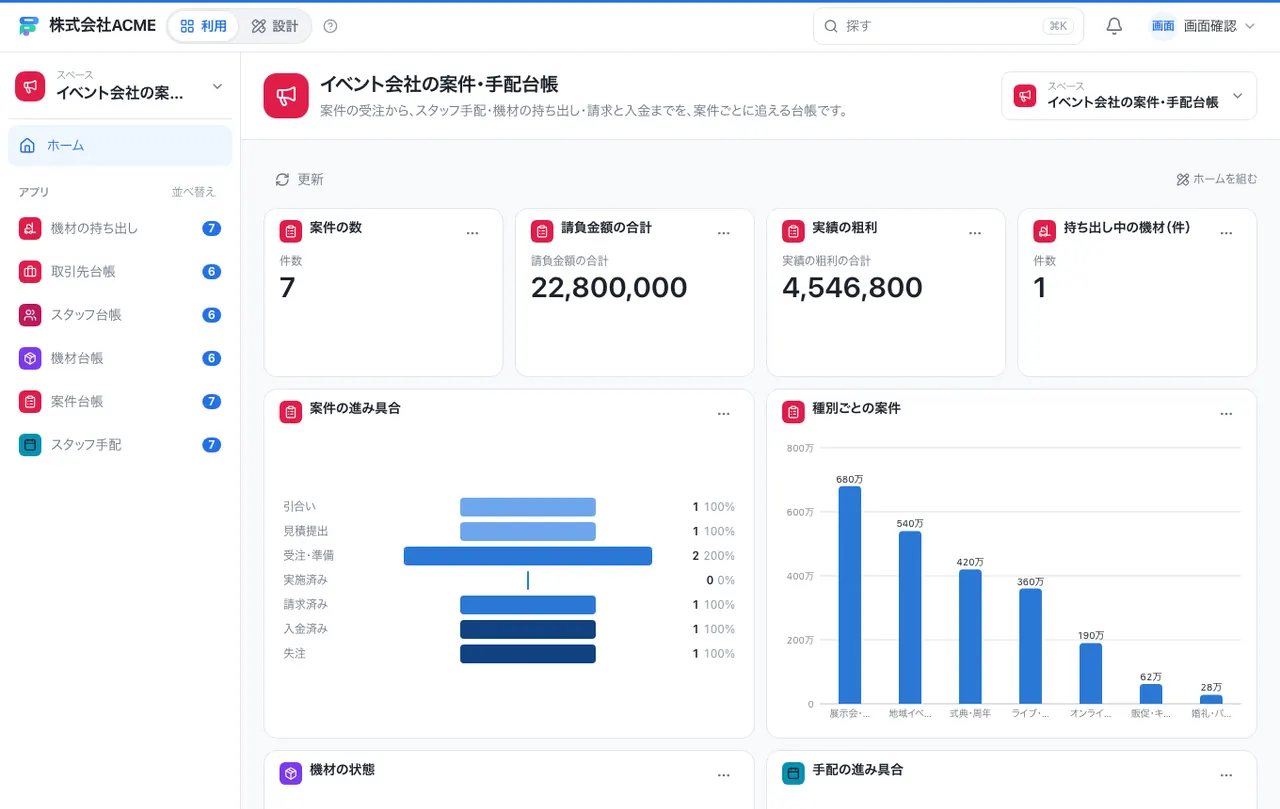The width and height of the screenshot is (1280, 809).
Task: Click the 680万 bar in chart
Action: (x=849, y=595)
